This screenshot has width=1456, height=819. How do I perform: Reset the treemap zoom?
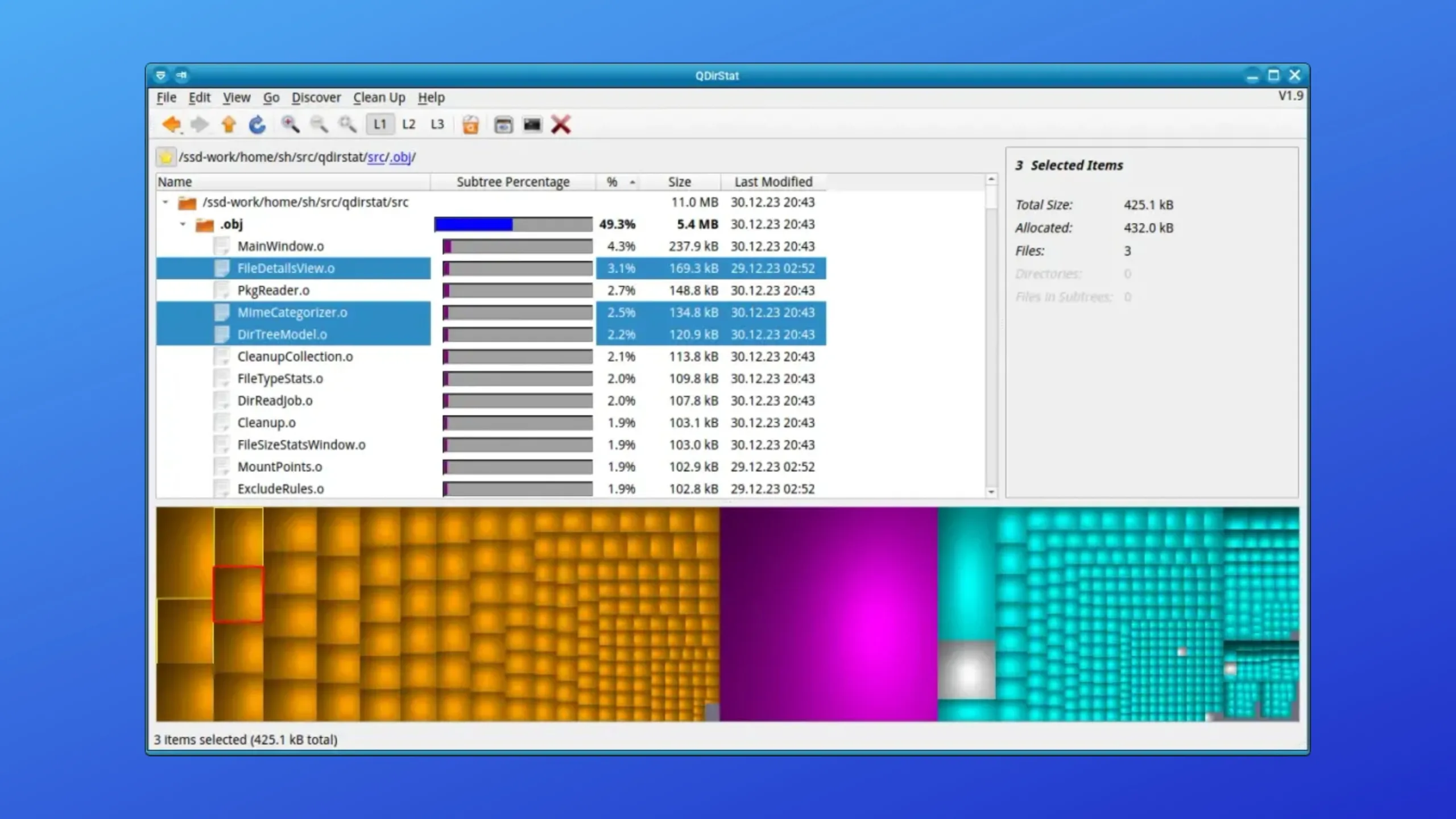coord(348,124)
